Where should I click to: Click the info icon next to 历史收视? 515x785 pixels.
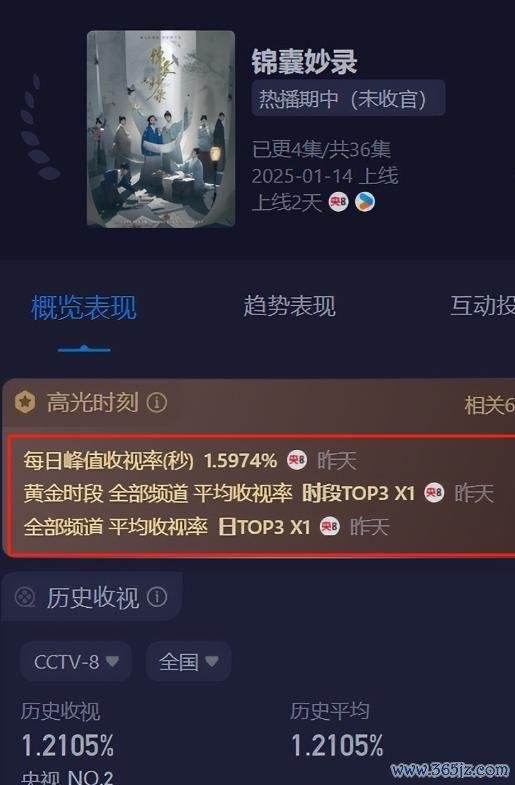[157, 597]
